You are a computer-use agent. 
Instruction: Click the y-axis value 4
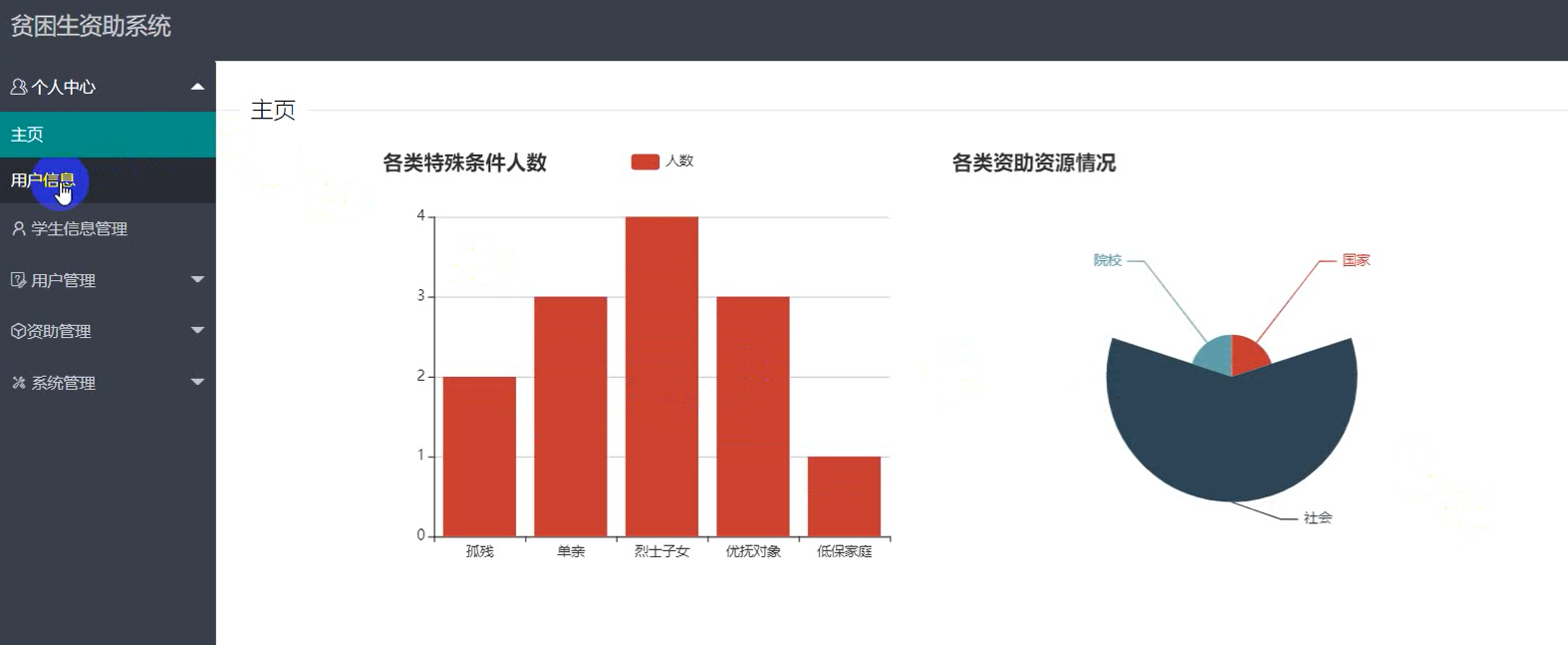(421, 216)
